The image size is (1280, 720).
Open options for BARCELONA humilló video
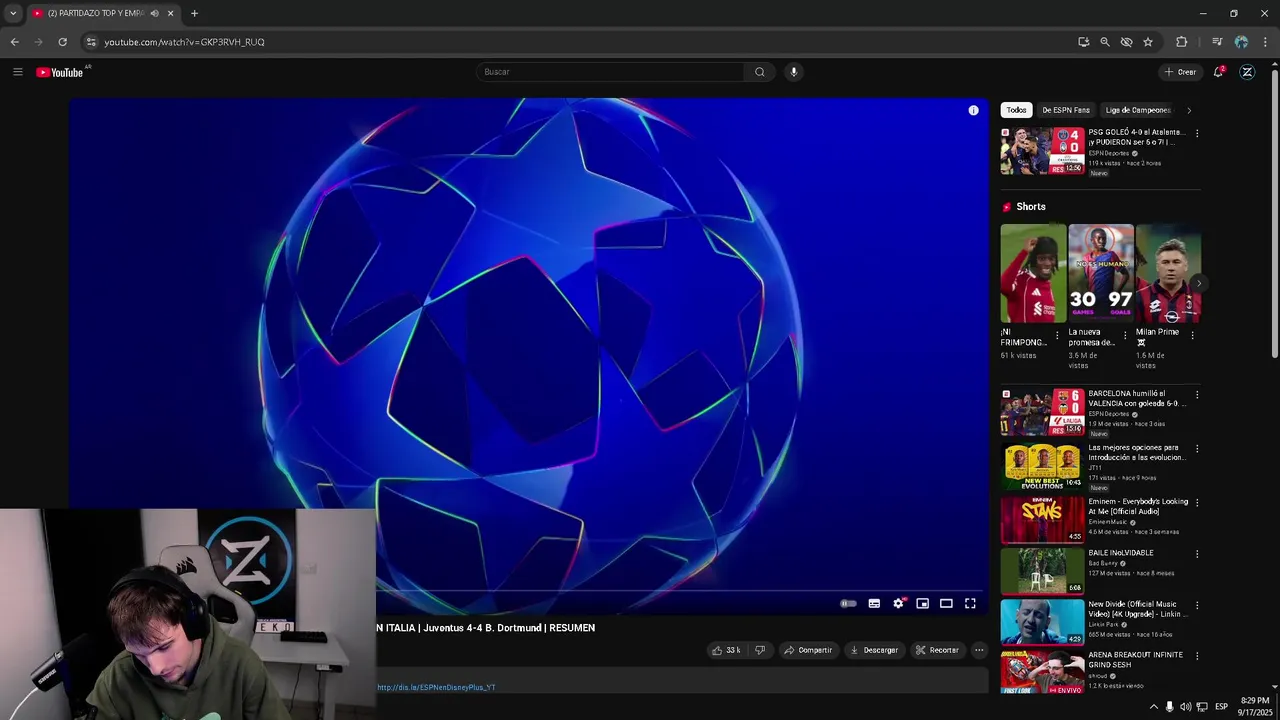(x=1197, y=395)
